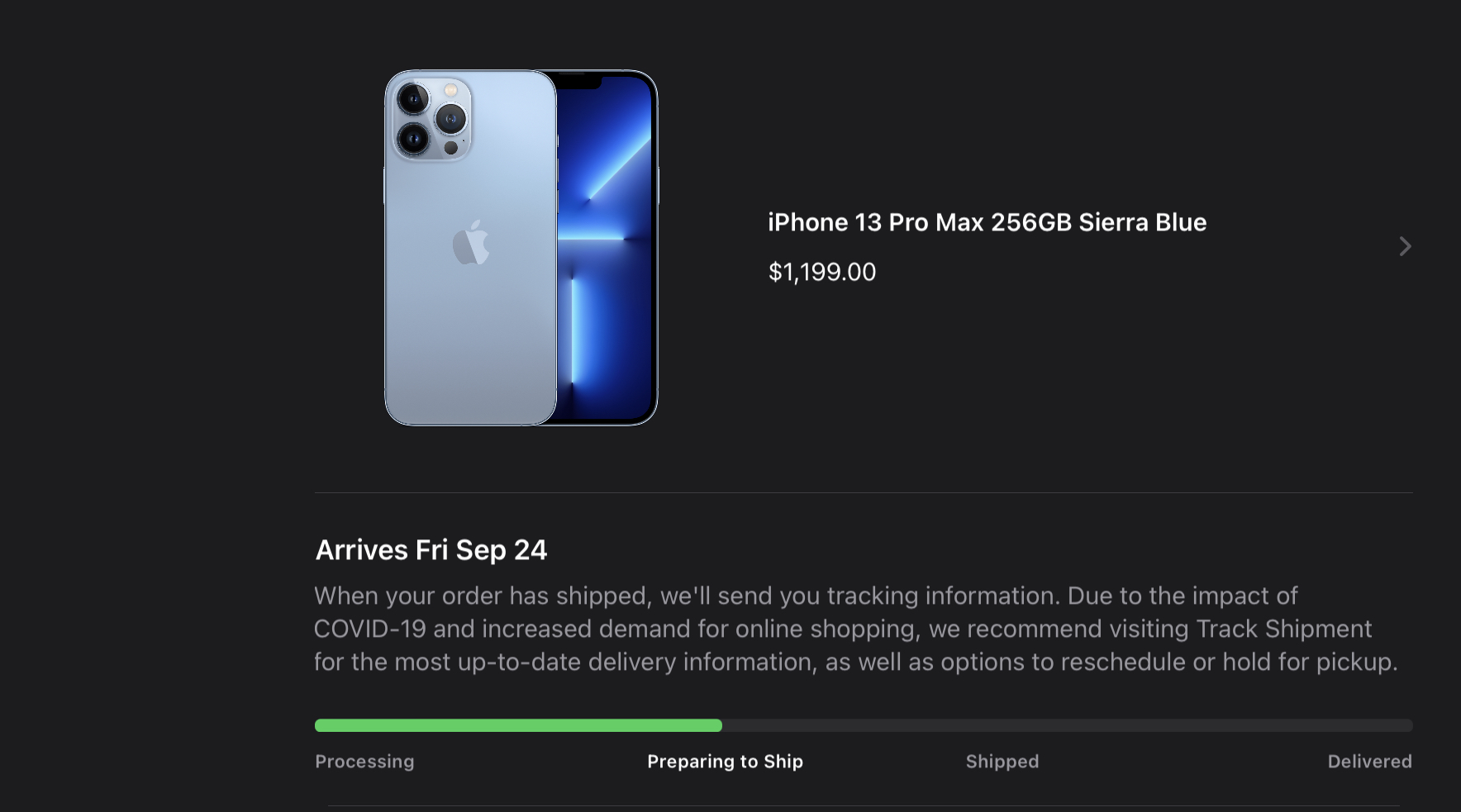Image resolution: width=1461 pixels, height=812 pixels.
Task: Click the chevron arrow beside the iPhone order
Action: pos(1405,246)
